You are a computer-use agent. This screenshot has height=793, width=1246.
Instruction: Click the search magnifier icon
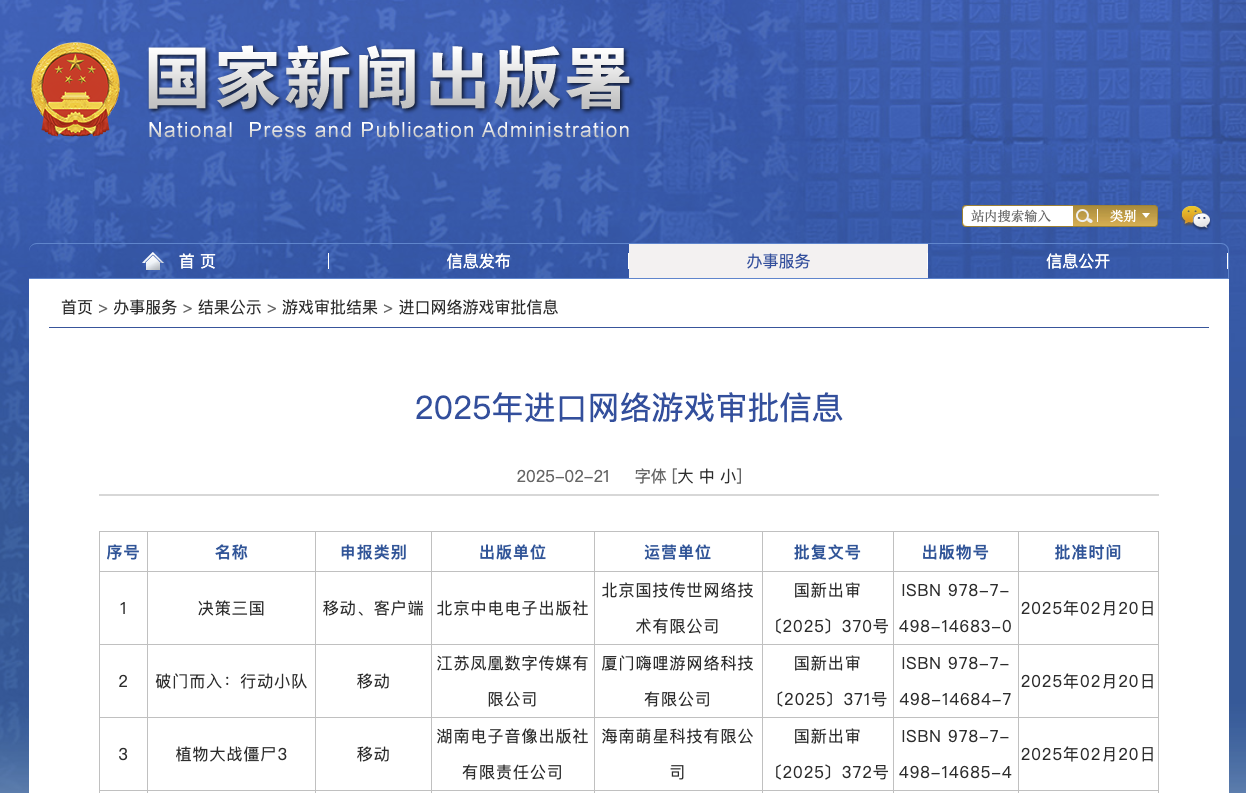pyautogui.click(x=1083, y=216)
